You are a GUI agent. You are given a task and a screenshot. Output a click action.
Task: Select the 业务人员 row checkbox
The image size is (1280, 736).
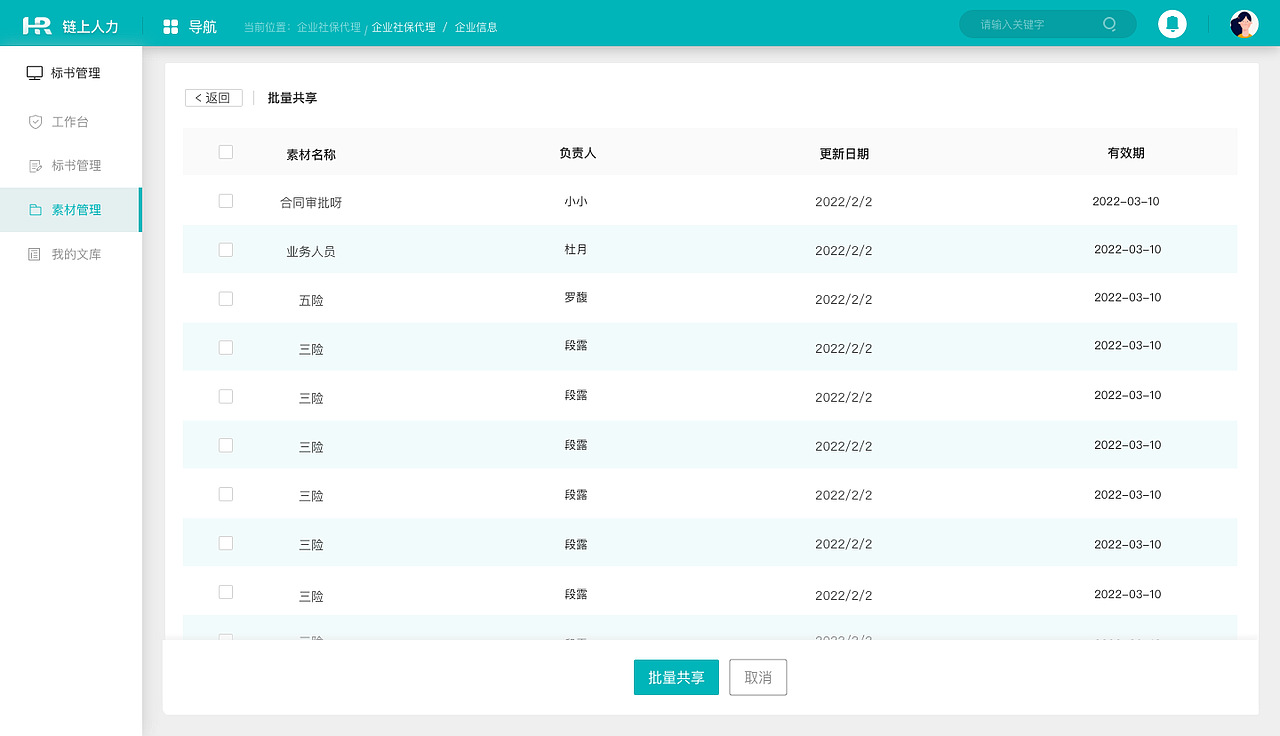(226, 250)
